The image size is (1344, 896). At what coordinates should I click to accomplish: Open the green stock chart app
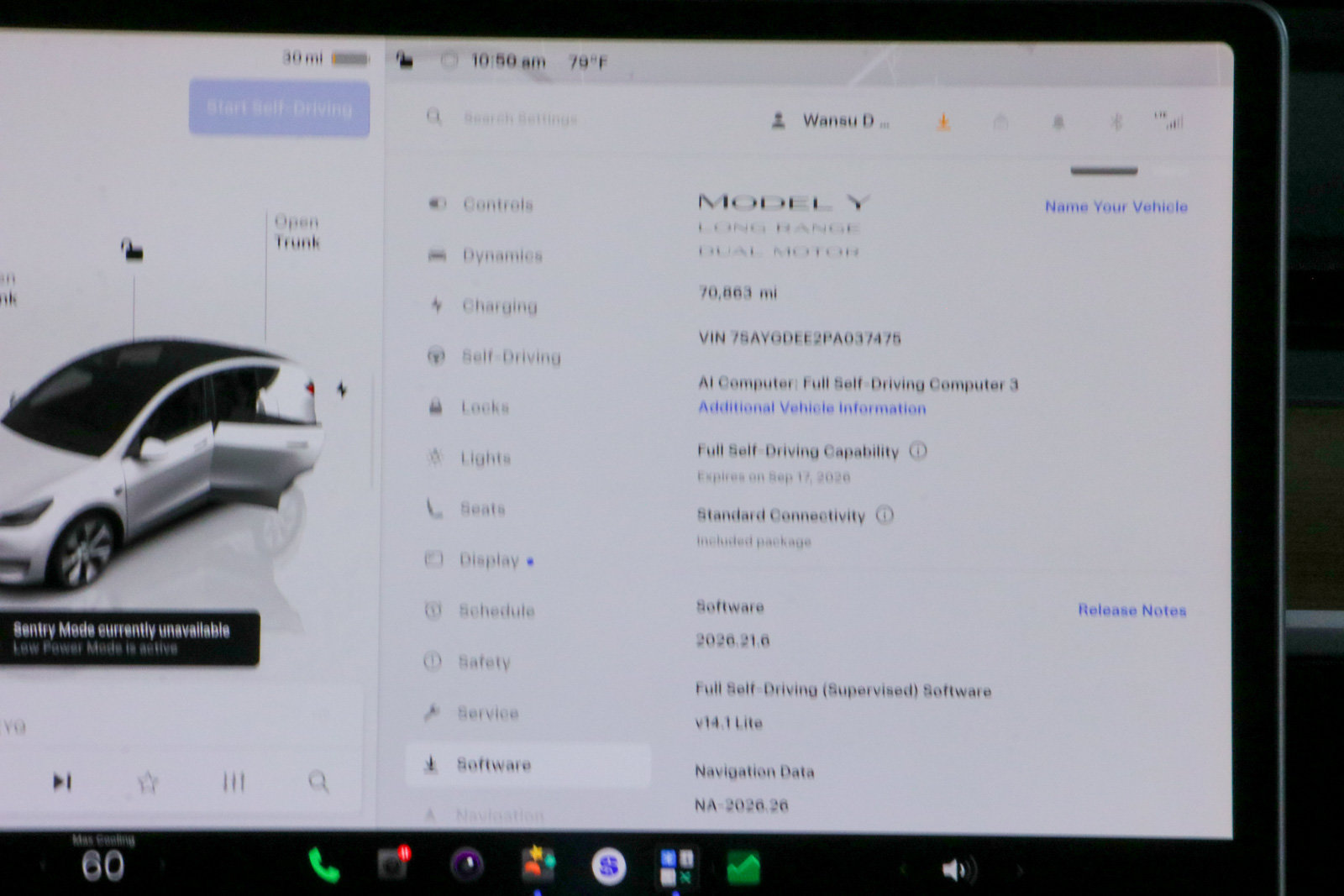pos(743,868)
